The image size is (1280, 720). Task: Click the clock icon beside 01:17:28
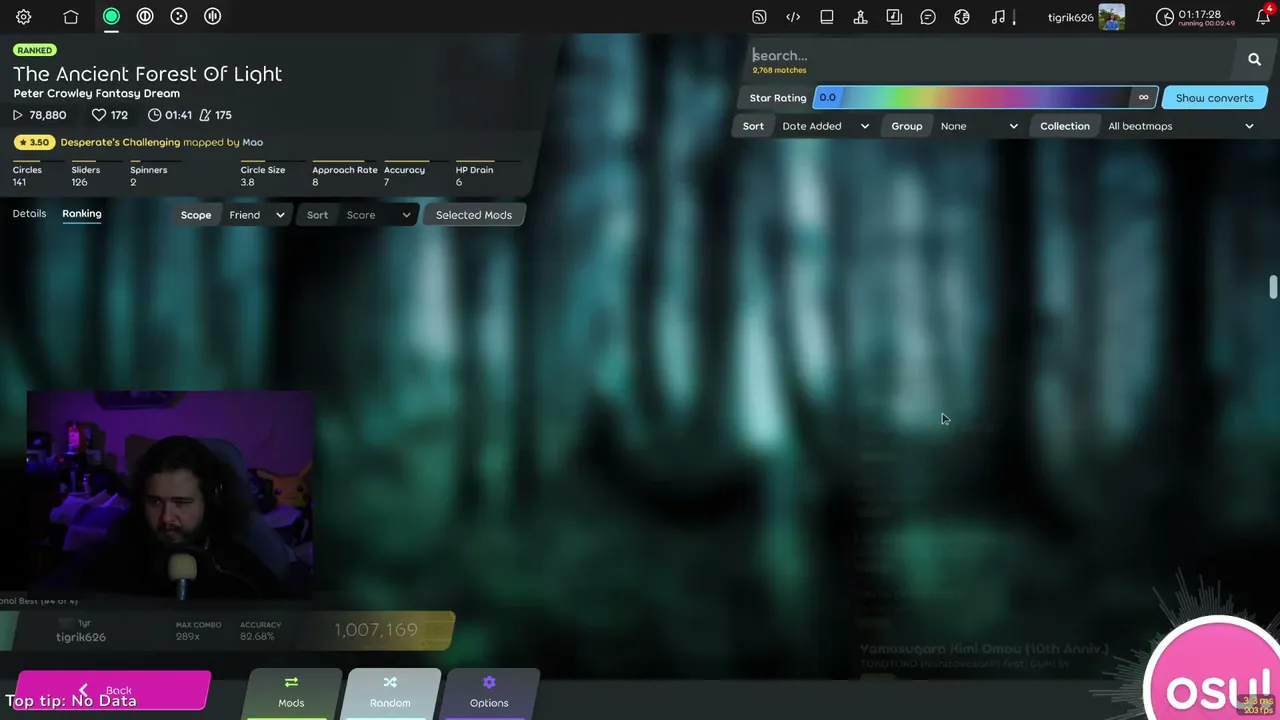click(1165, 17)
